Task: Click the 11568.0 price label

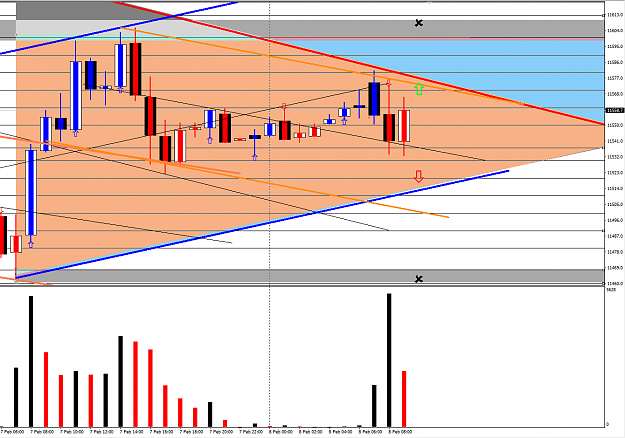Action: [615, 94]
